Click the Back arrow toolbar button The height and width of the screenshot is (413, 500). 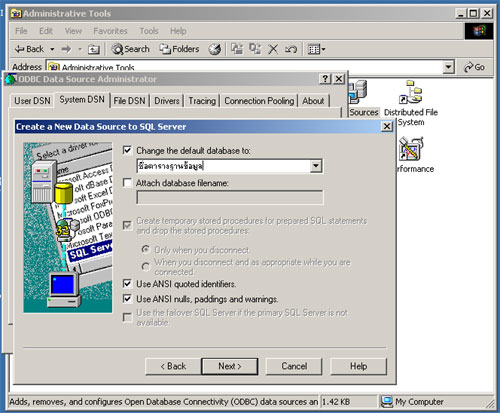30,49
